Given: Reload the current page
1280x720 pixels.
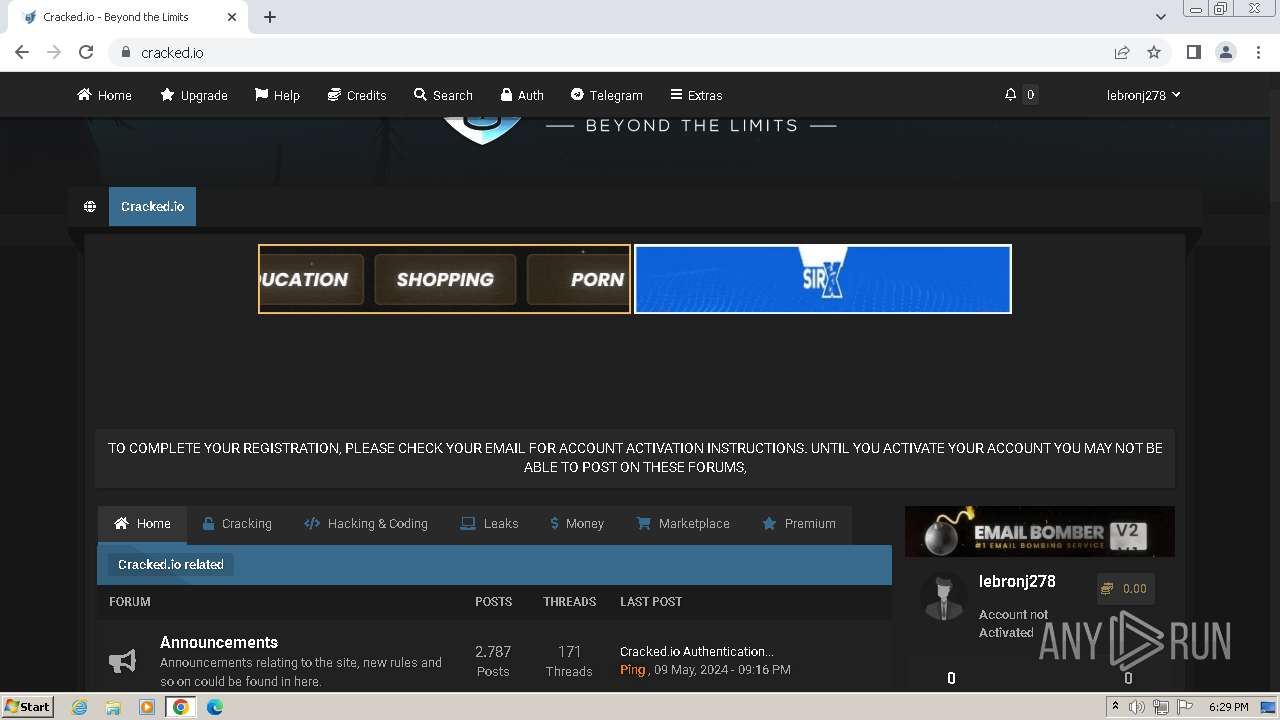Looking at the screenshot, I should (x=86, y=52).
